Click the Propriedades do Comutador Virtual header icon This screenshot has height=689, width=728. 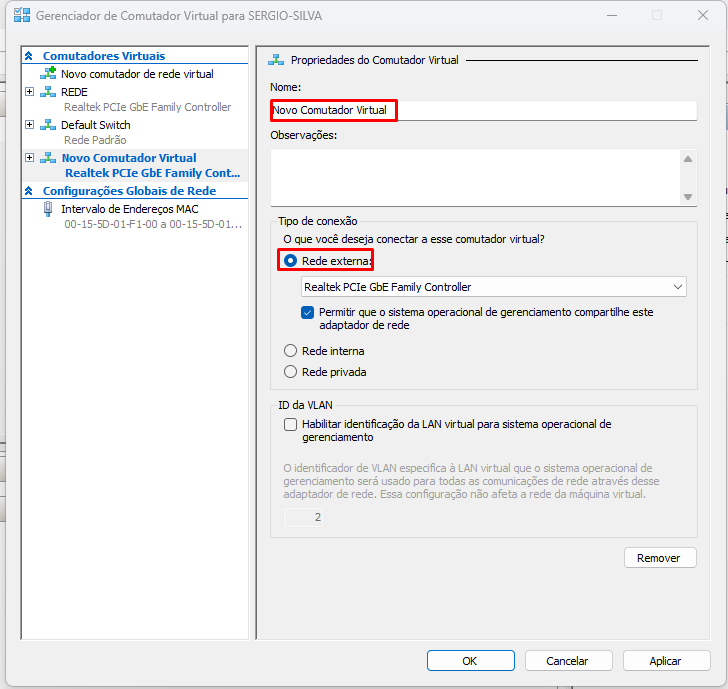276,60
